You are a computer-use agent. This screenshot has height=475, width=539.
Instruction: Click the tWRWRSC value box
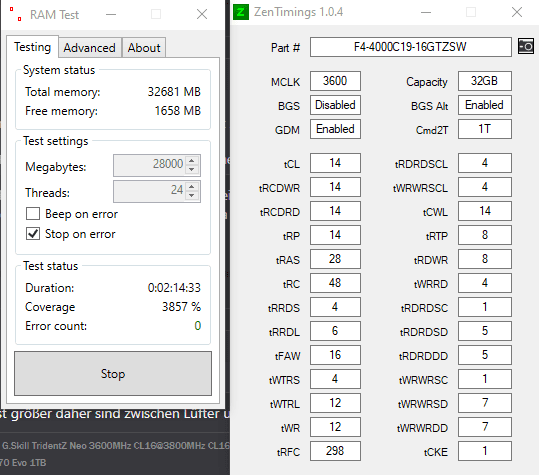(484, 379)
